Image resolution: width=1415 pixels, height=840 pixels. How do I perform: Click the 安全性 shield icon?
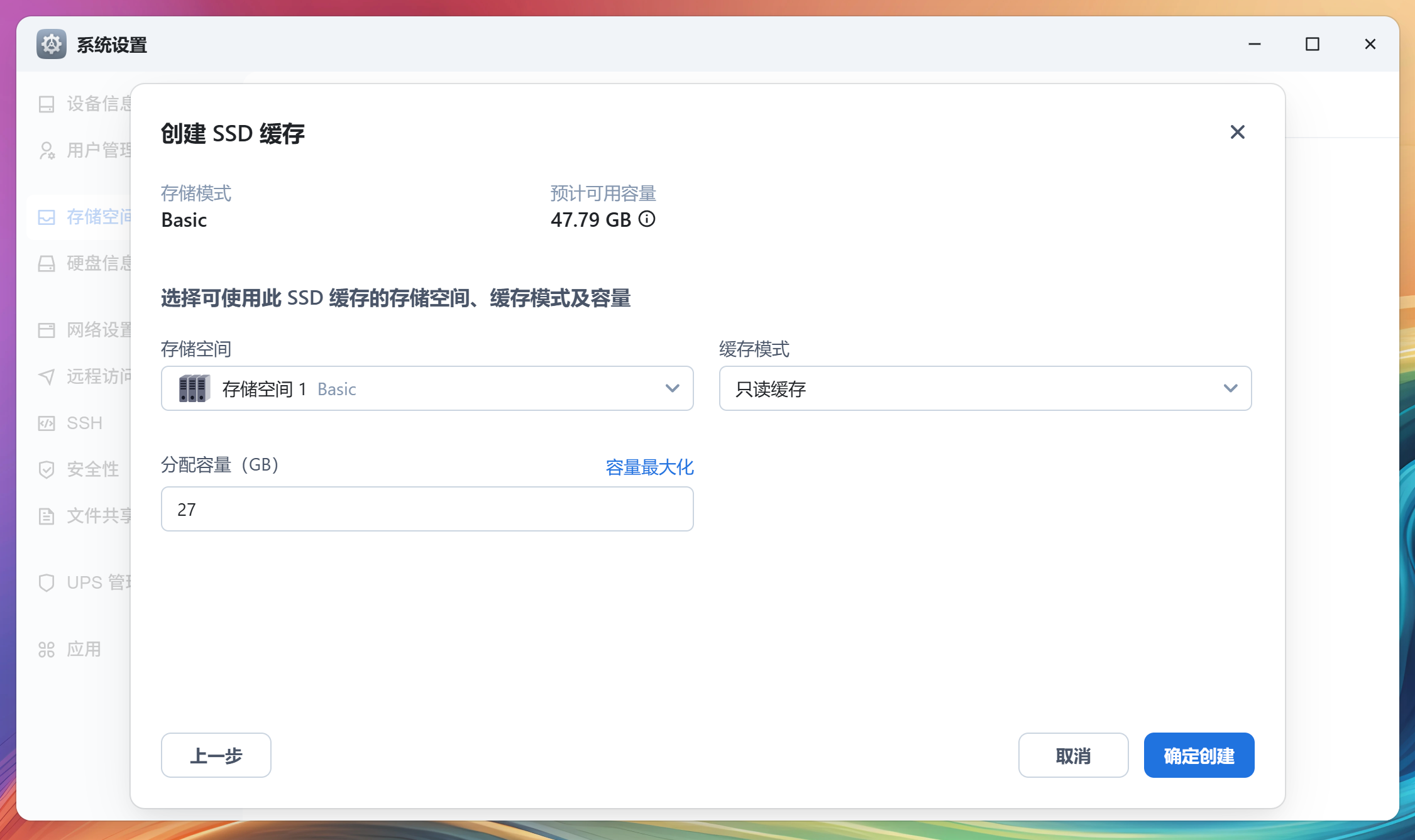click(47, 469)
